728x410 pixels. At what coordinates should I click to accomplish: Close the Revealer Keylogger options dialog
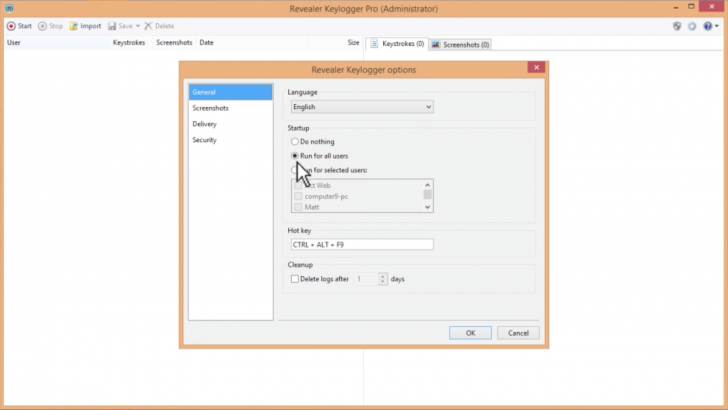[536, 67]
